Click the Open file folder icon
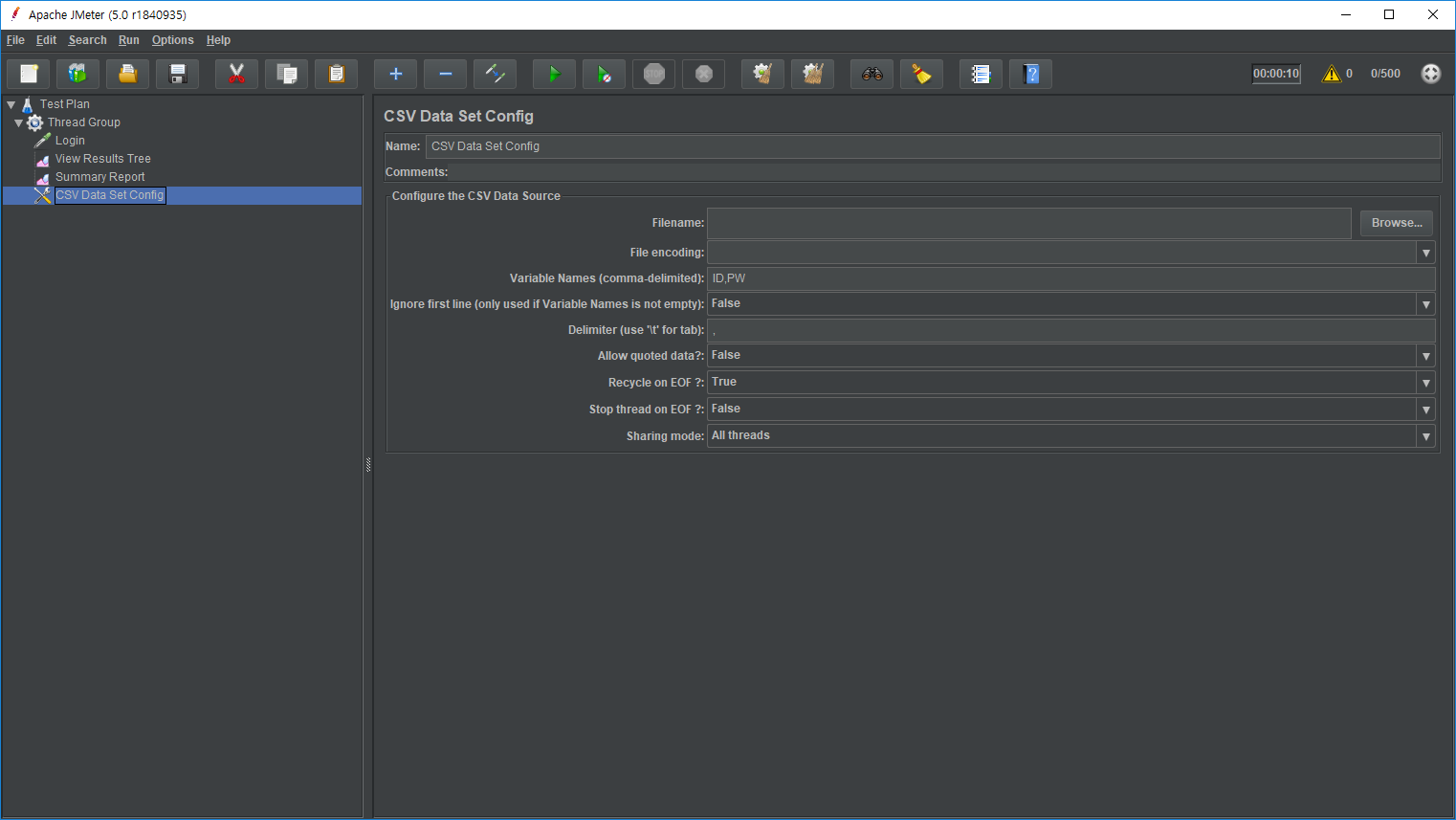This screenshot has height=820, width=1456. [x=127, y=74]
